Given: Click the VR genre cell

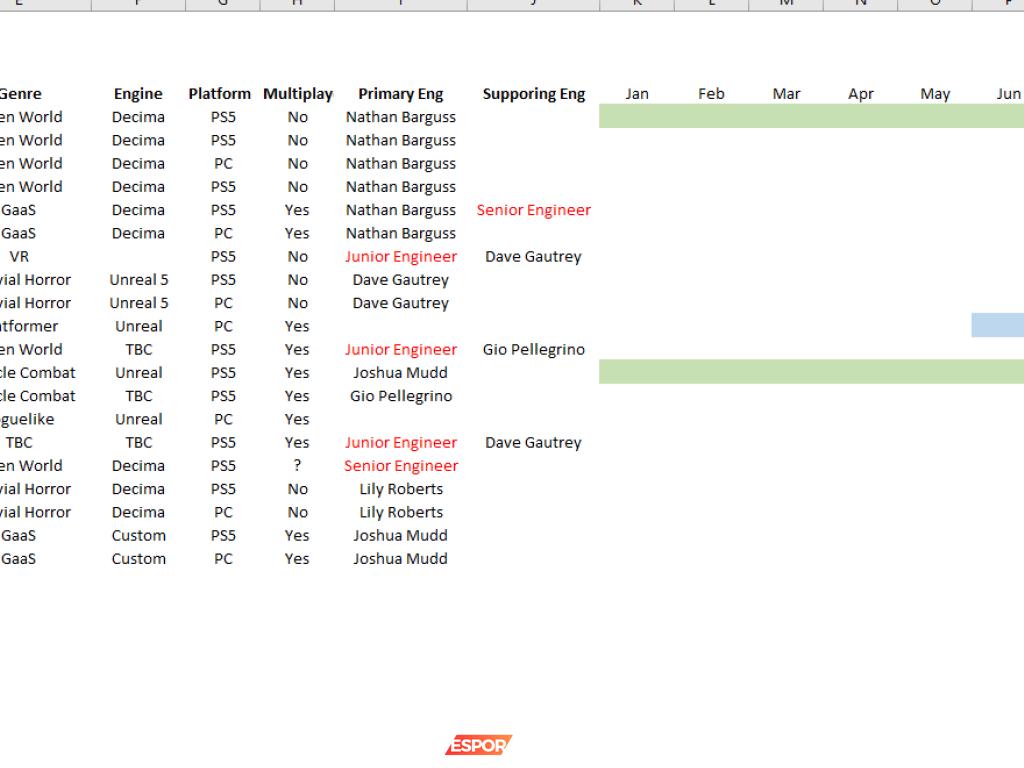Looking at the screenshot, I should 19,257.
